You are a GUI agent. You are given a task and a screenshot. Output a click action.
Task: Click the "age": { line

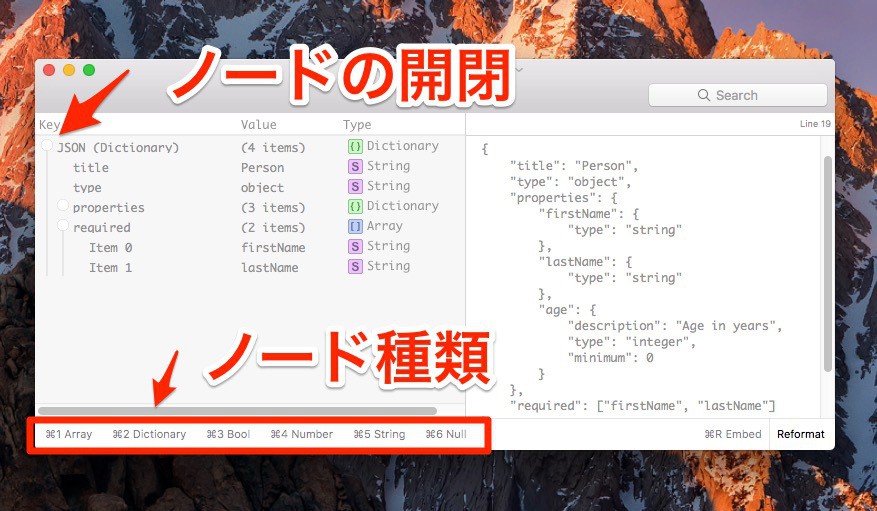click(567, 310)
